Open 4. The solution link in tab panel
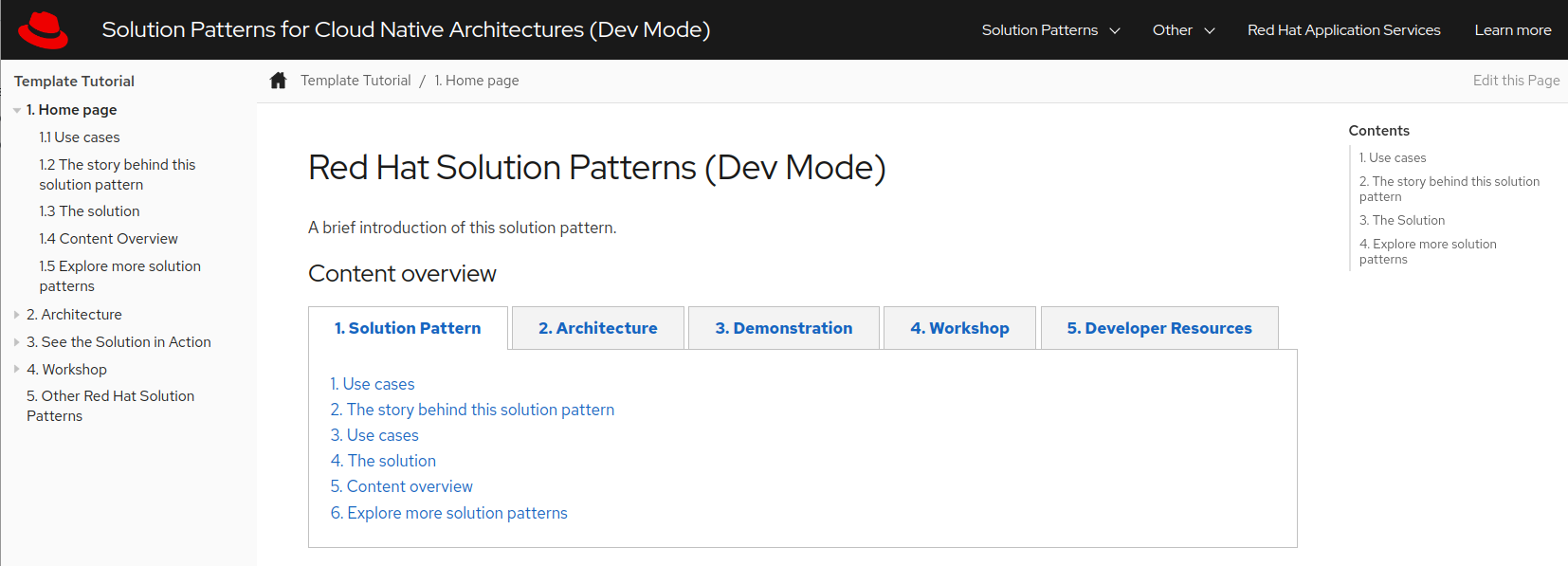 click(x=383, y=461)
